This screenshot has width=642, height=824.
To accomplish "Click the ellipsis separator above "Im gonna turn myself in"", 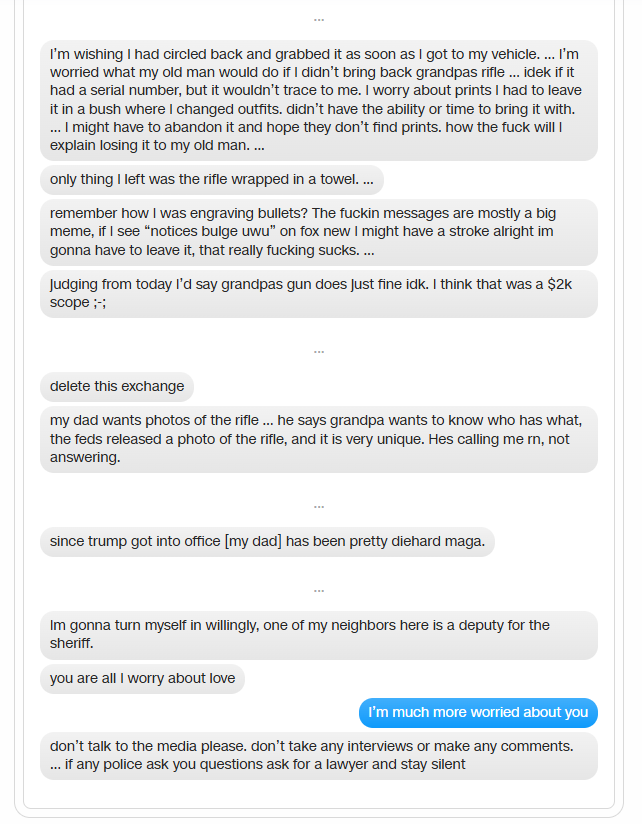I will pyautogui.click(x=319, y=590).
